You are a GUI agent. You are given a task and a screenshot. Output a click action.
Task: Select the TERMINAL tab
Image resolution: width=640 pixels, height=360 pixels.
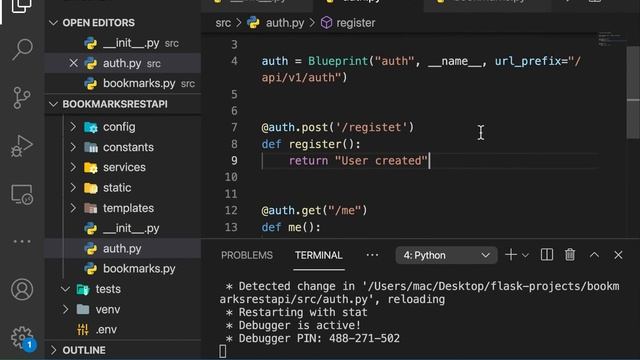coord(318,255)
